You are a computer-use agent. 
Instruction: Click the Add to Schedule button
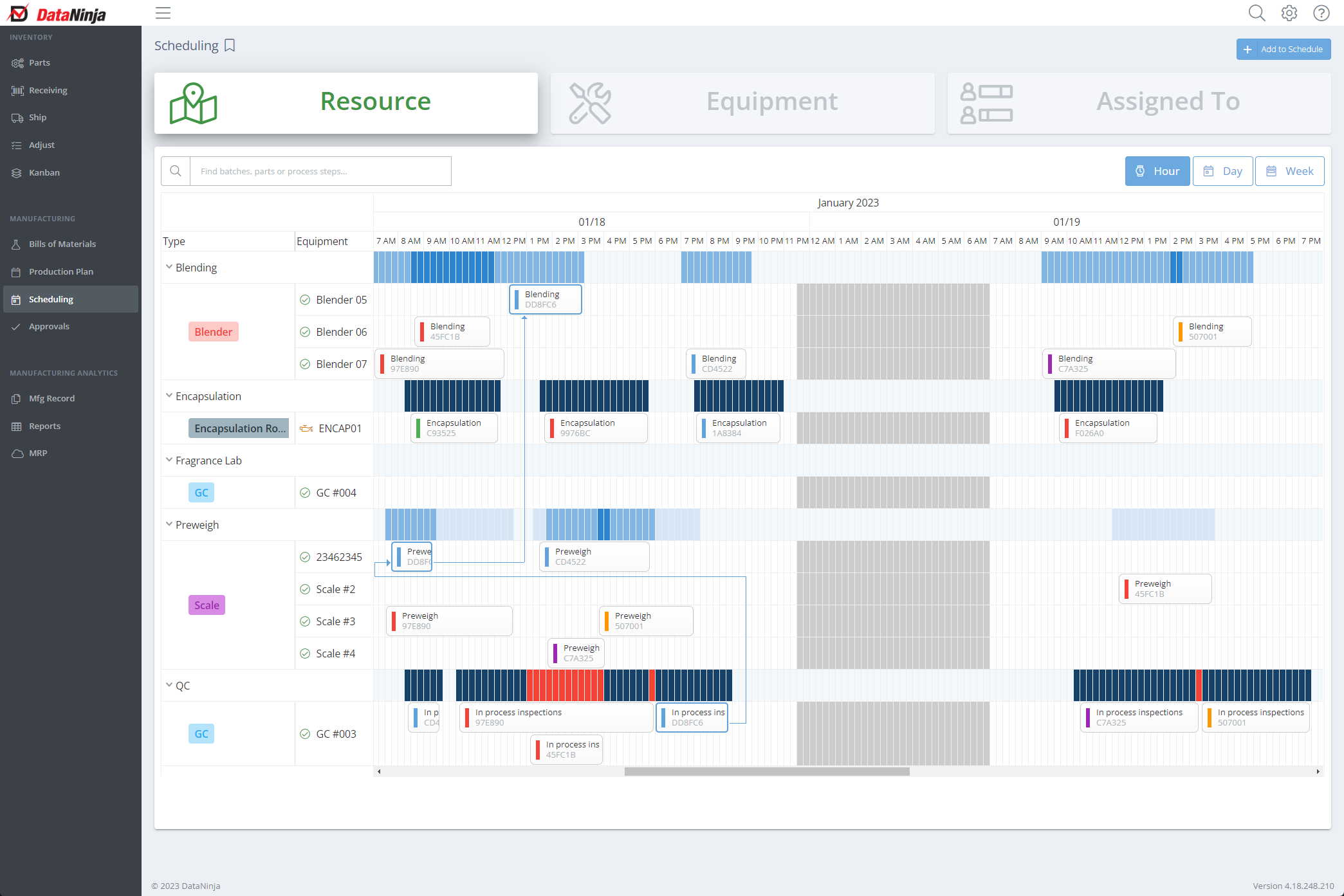pyautogui.click(x=1283, y=49)
